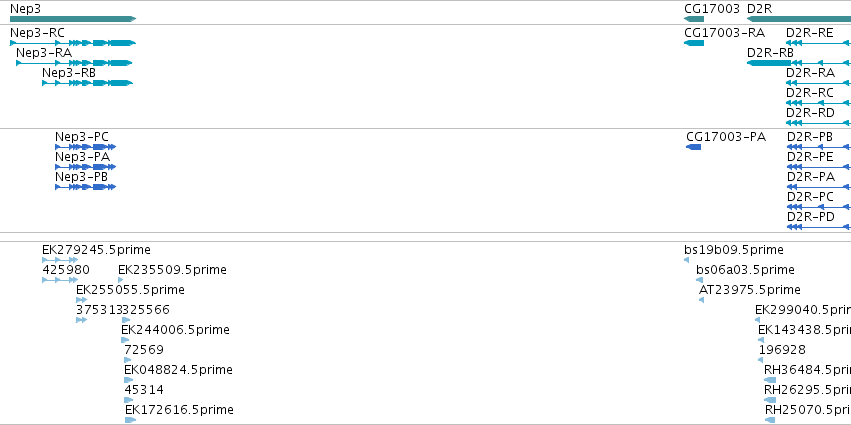This screenshot has width=851, height=425.
Task: Select the CG17003-PA protein glyph
Action: (694, 147)
